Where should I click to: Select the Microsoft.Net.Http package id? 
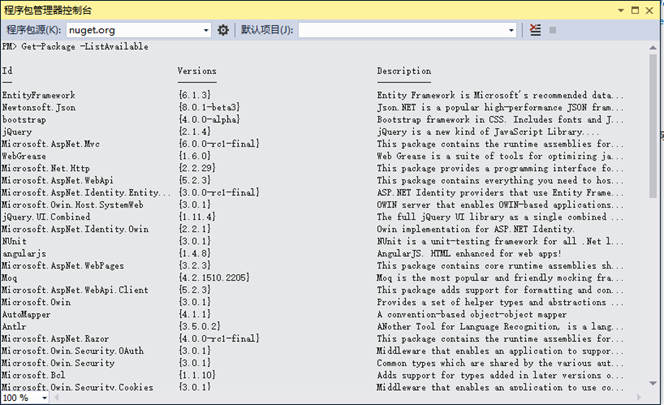coord(46,169)
